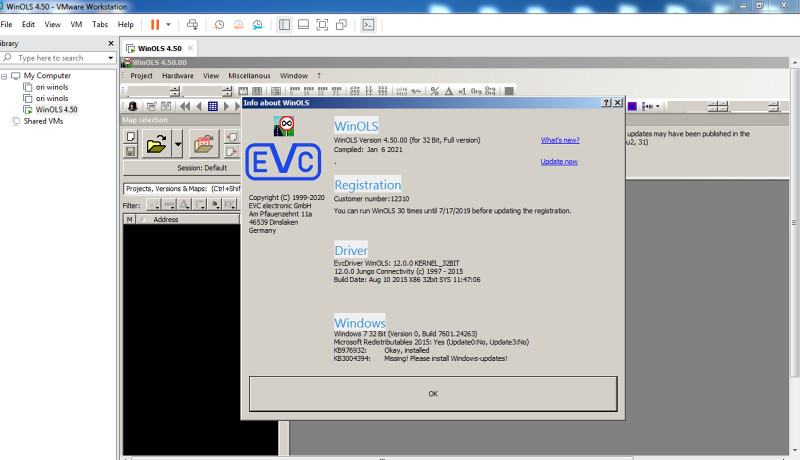This screenshot has height=460, width=800.
Task: Select WinOLS 4.50 in the library tree
Action: click(x=56, y=110)
